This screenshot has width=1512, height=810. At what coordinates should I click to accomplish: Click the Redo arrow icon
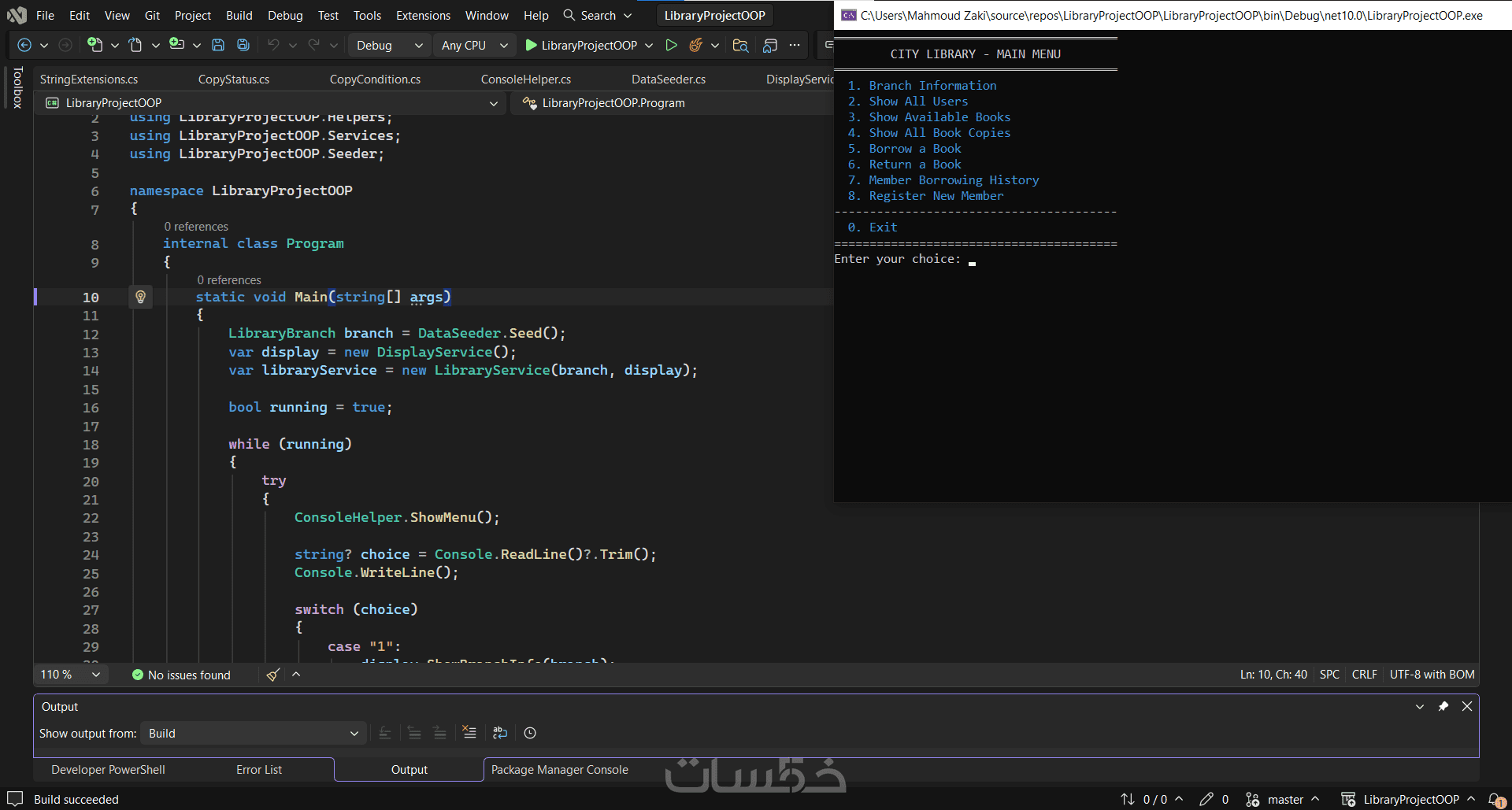pyautogui.click(x=314, y=46)
